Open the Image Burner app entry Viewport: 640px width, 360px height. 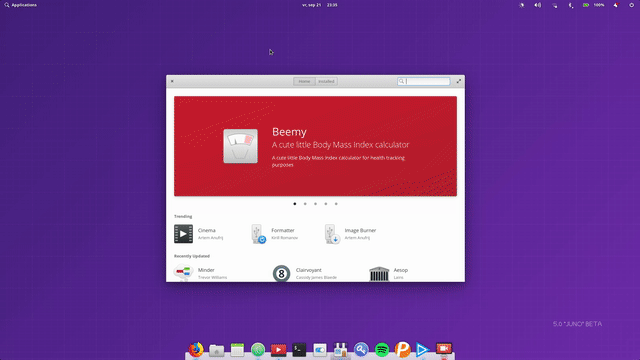(350, 234)
